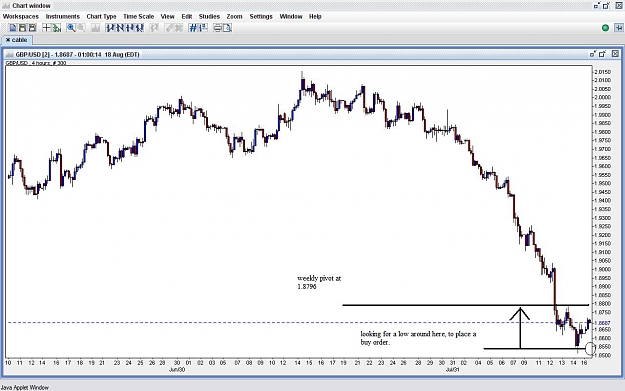Select the third chart type icon
The image size is (625, 391).
[x=130, y=28]
